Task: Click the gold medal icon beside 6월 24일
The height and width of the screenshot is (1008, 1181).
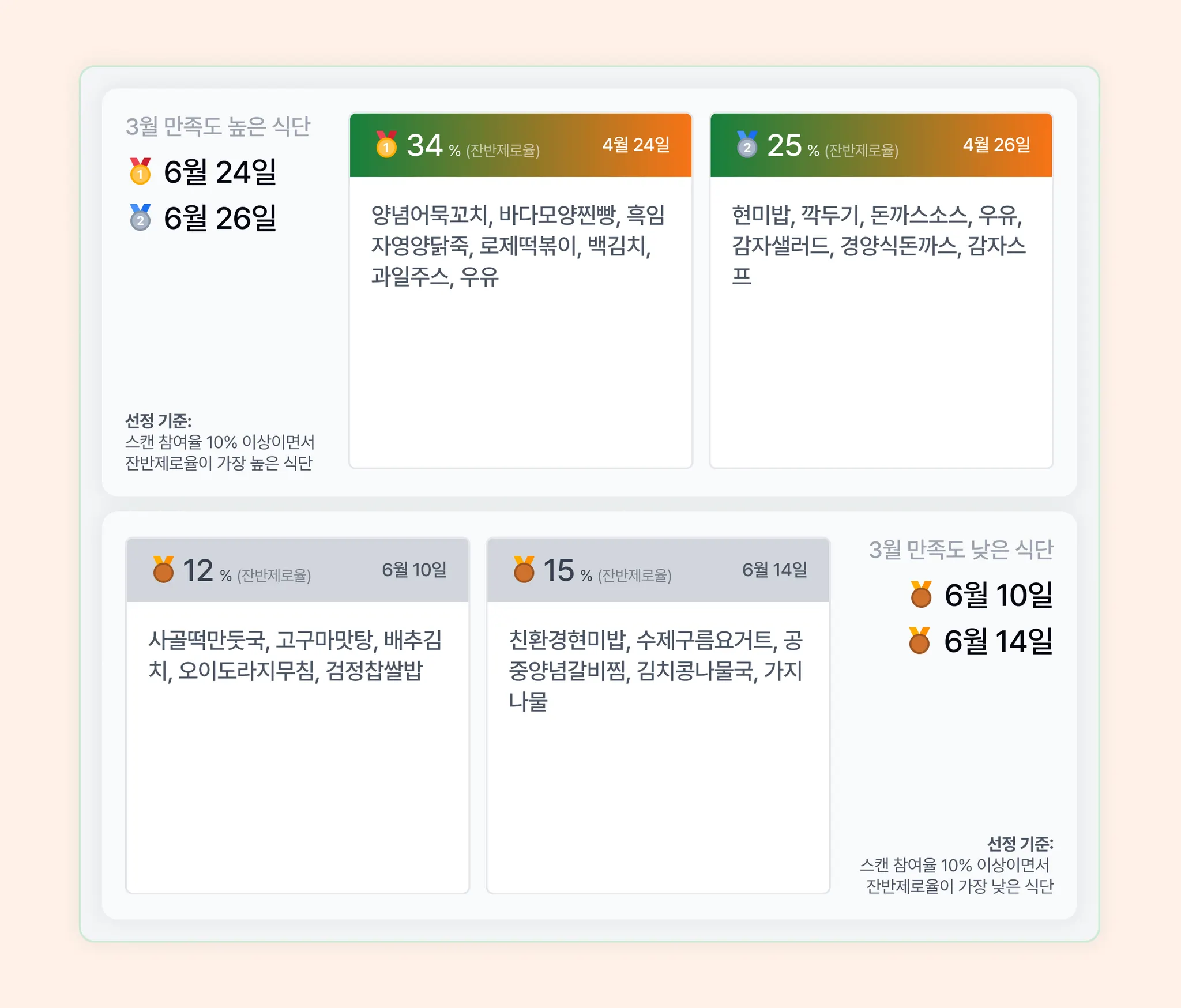Action: pos(140,171)
